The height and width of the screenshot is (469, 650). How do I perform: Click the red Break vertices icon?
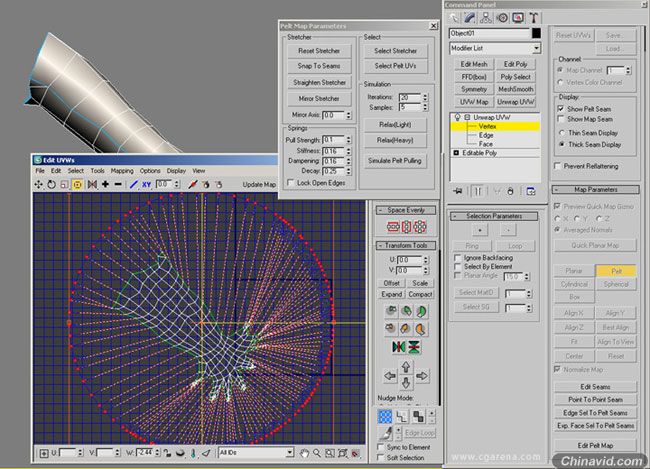192,185
